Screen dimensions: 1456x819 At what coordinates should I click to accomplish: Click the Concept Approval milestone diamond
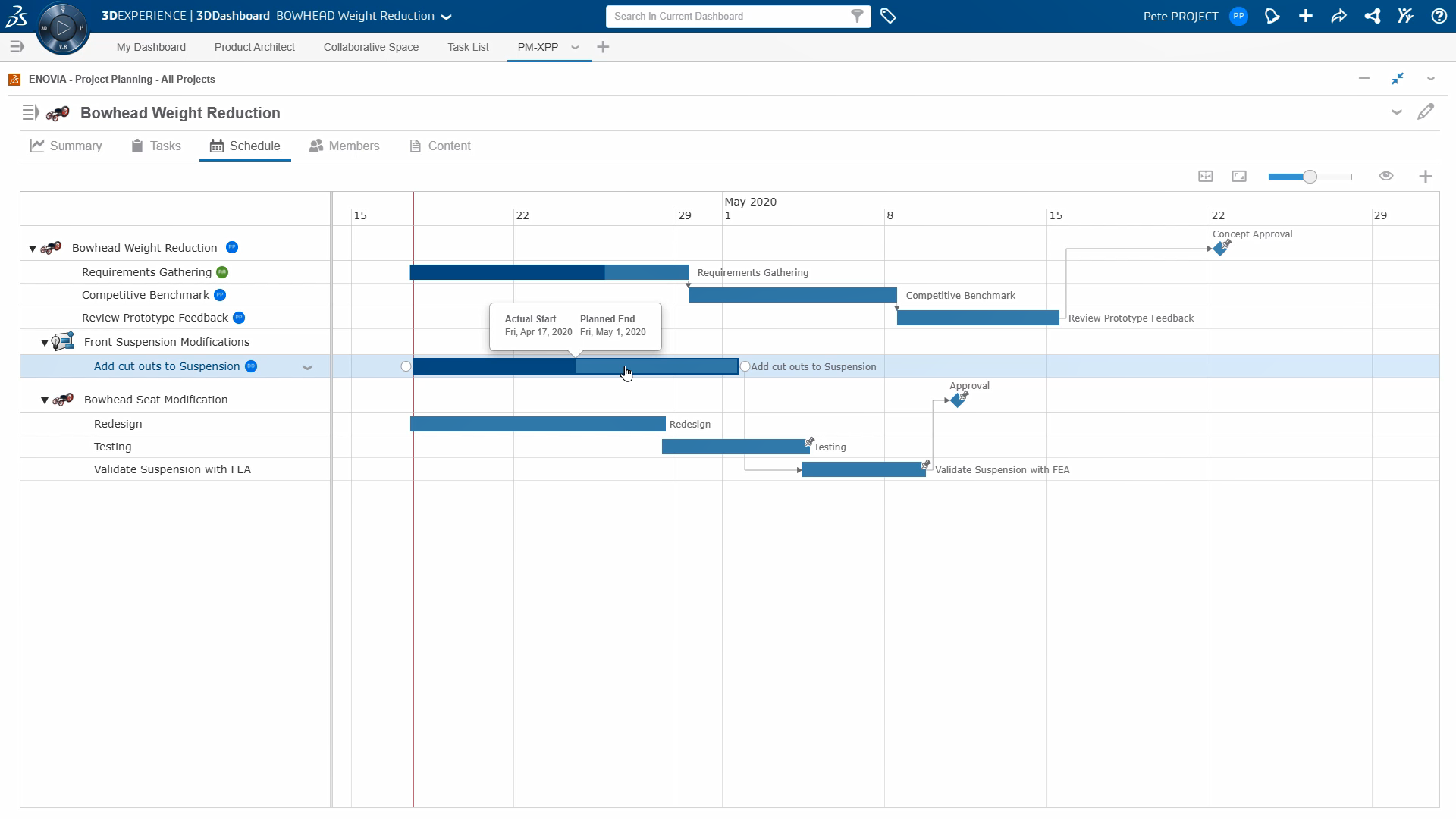point(1219,249)
